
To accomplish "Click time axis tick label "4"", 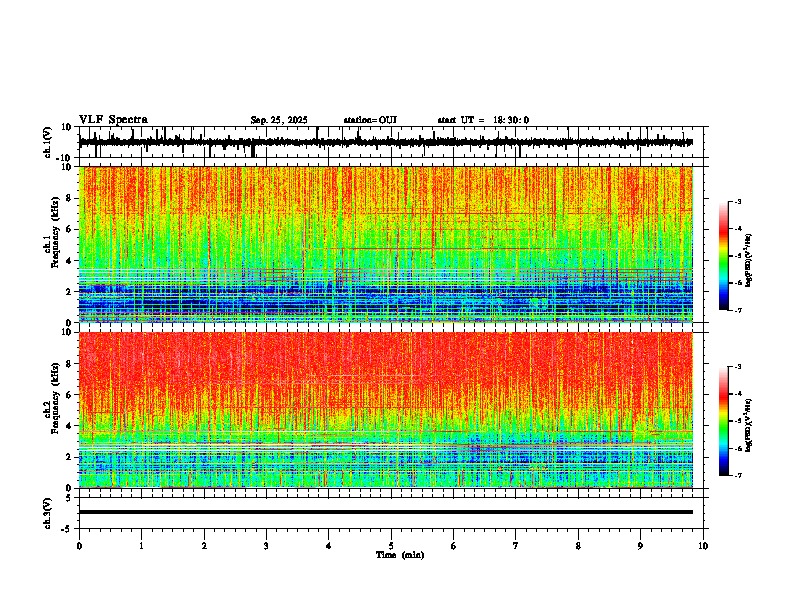I will click(329, 546).
